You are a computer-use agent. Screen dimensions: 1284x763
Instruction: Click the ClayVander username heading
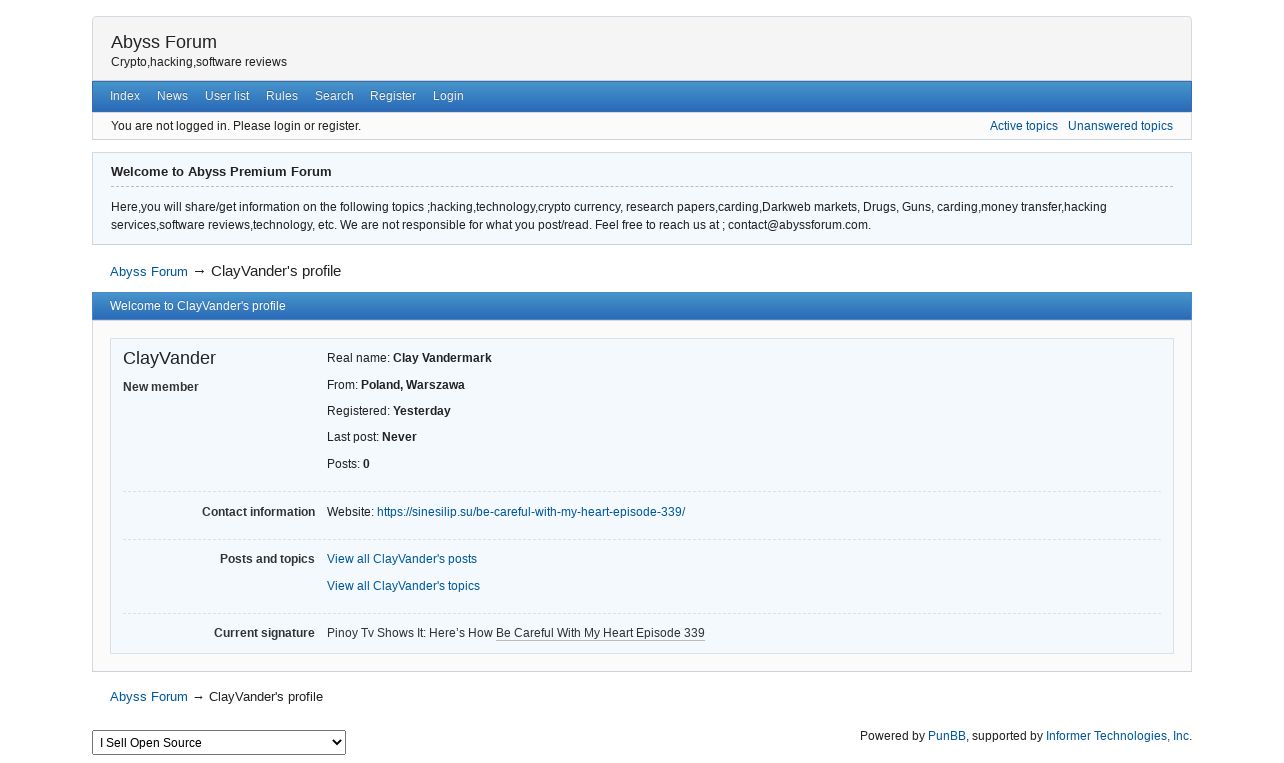(169, 358)
